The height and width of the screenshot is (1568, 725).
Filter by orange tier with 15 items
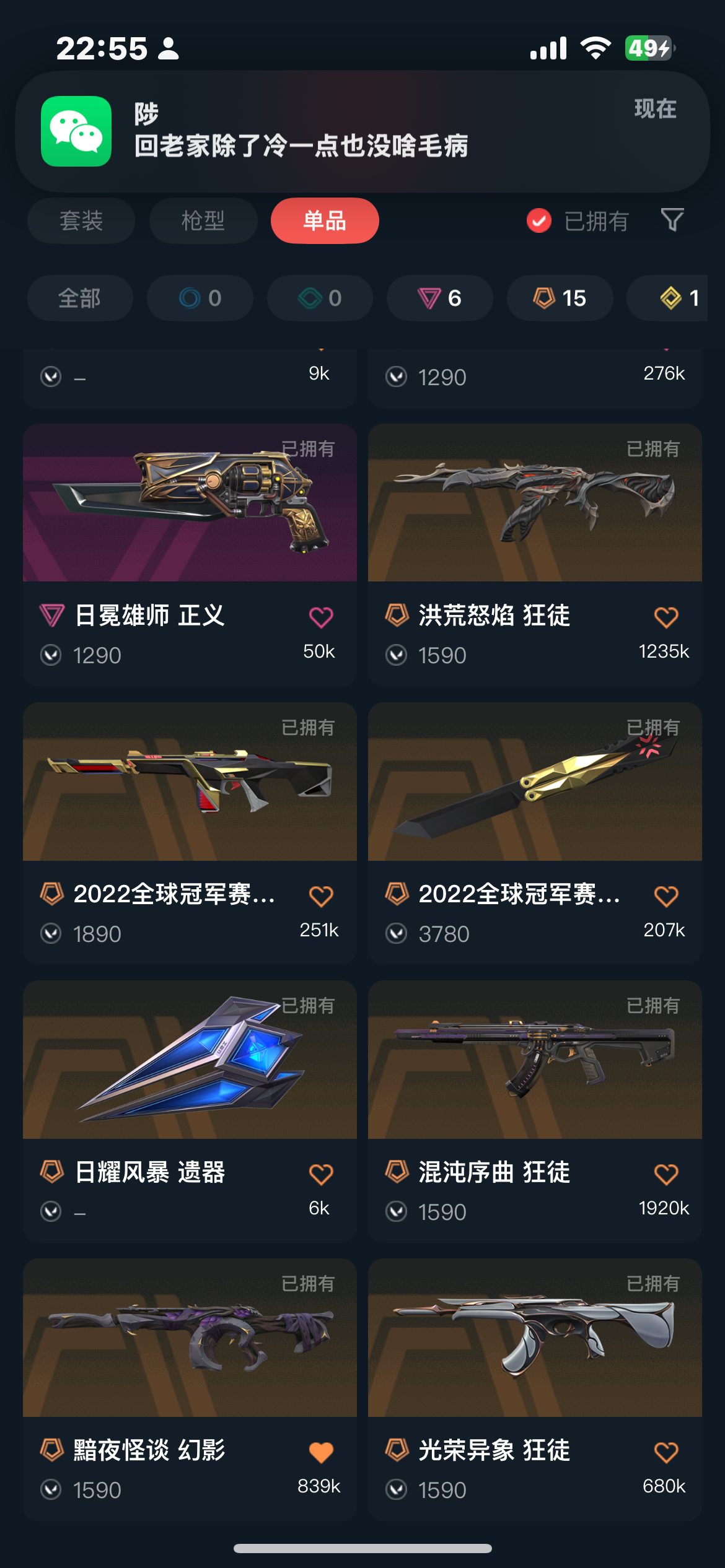coord(560,298)
